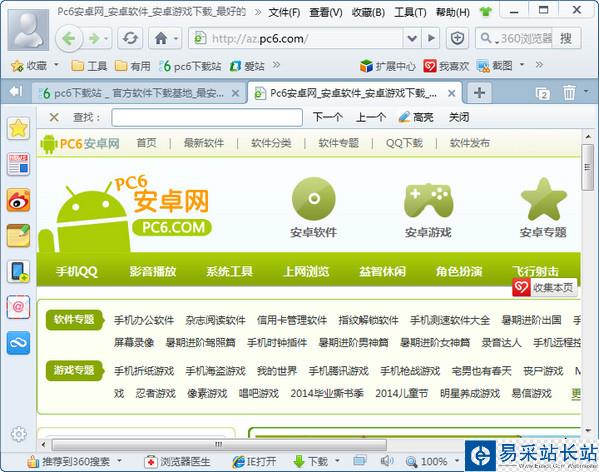Click the 收集本页 button

point(544,287)
